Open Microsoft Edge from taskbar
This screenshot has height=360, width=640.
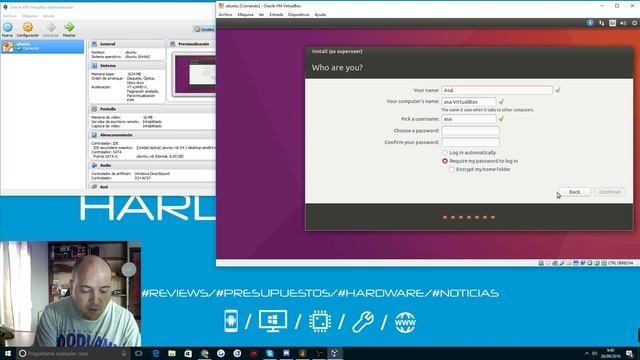(156, 353)
